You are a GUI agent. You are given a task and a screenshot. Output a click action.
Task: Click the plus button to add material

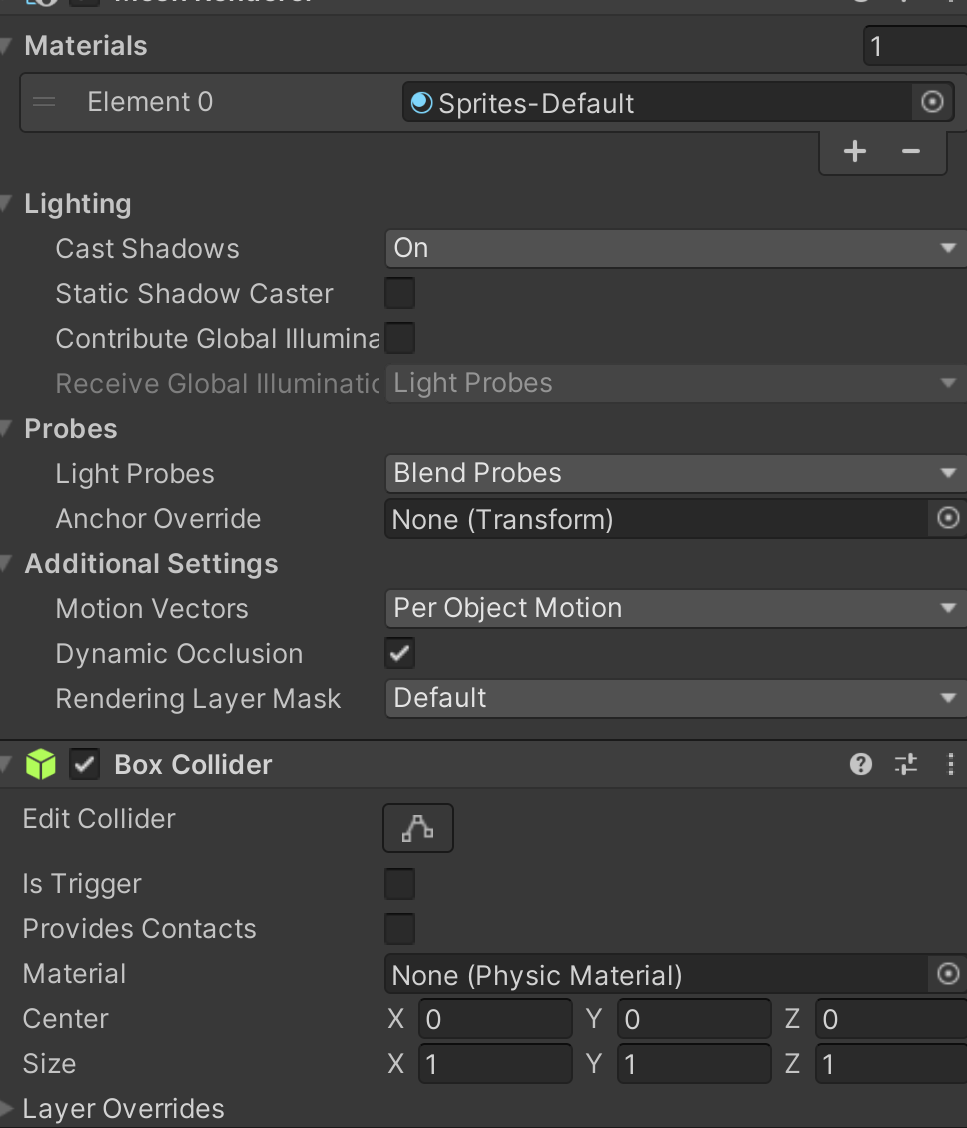854,151
